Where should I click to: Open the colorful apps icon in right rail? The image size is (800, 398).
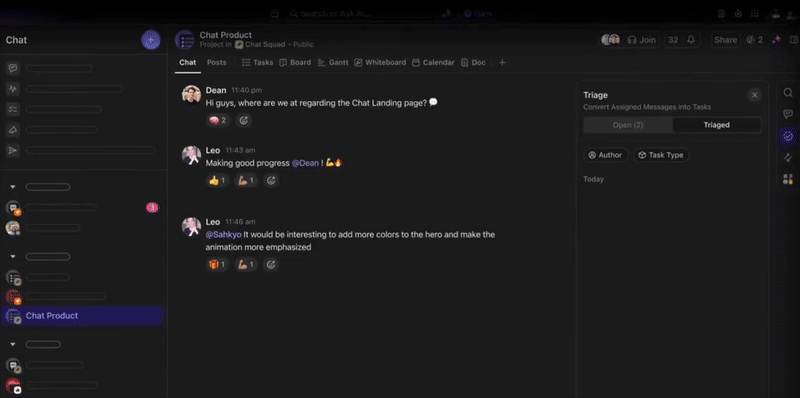(x=788, y=179)
